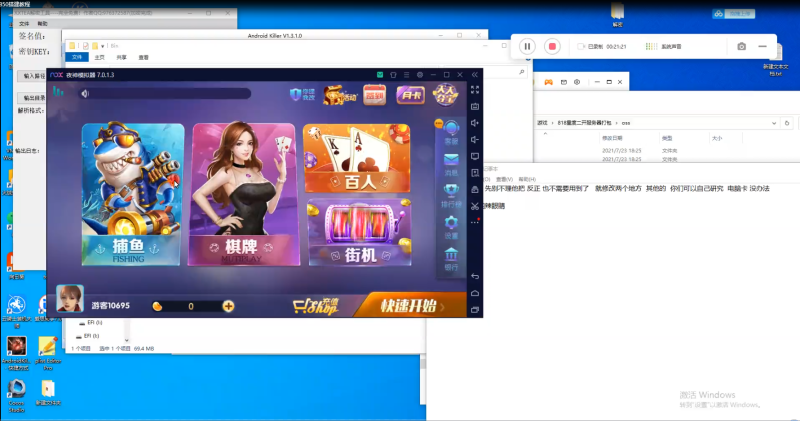Toggle fullscreen in Nox sidebar
Screen dimensions: 800x421
pos(475,90)
